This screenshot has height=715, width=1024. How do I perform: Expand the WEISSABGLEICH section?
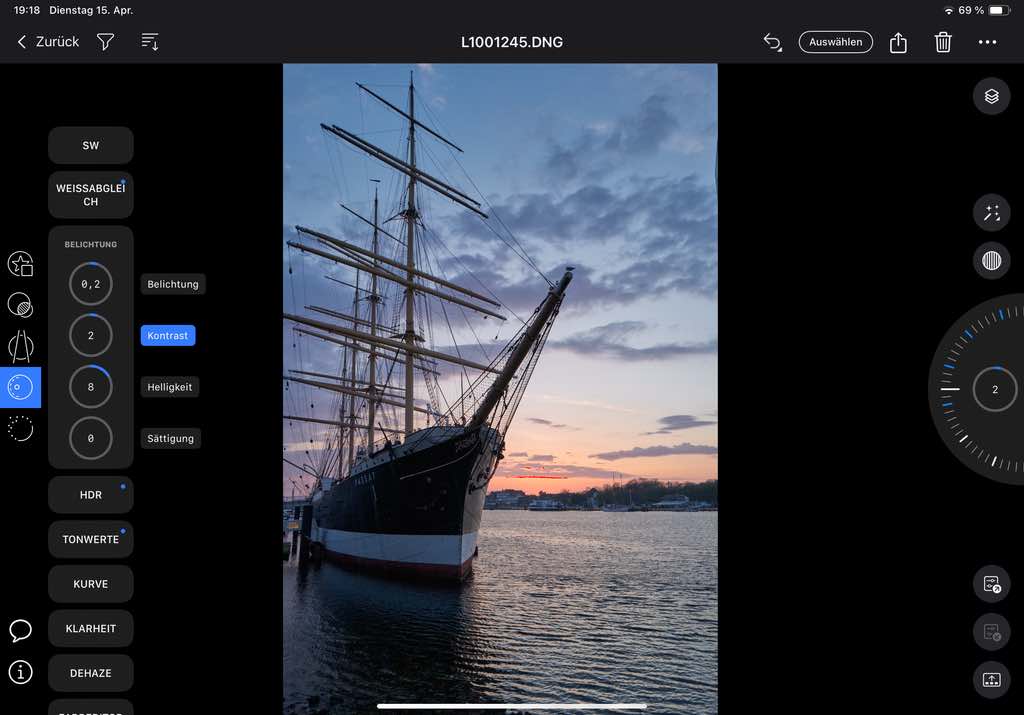tap(91, 195)
